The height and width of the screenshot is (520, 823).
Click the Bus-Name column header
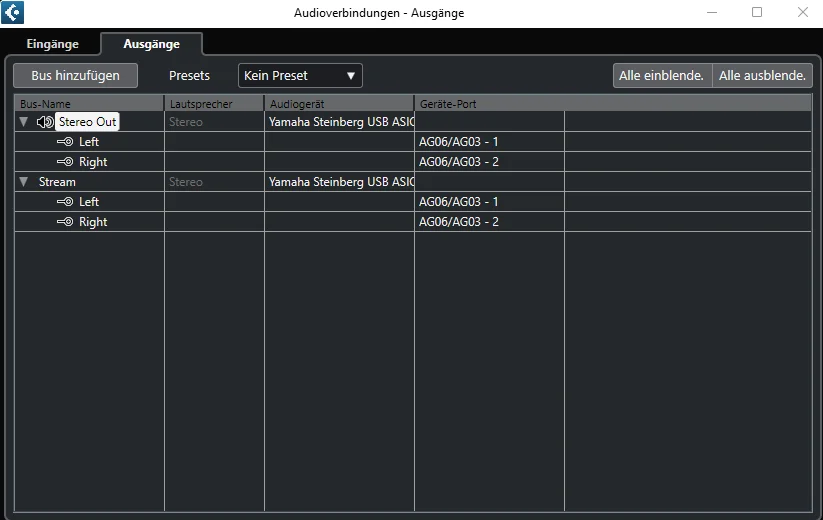coord(89,103)
